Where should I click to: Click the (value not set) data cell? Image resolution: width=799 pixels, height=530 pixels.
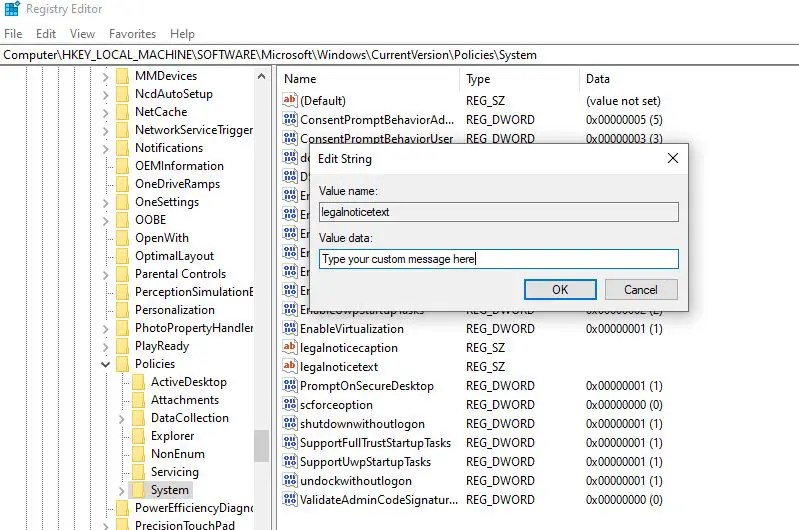click(x=623, y=100)
